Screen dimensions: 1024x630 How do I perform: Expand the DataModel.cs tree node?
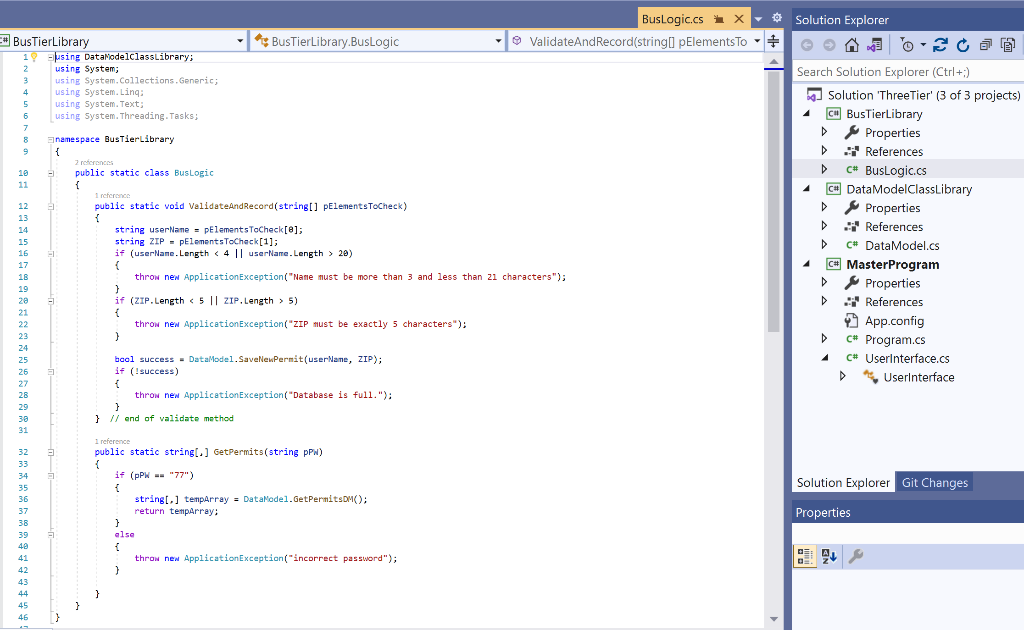point(825,245)
